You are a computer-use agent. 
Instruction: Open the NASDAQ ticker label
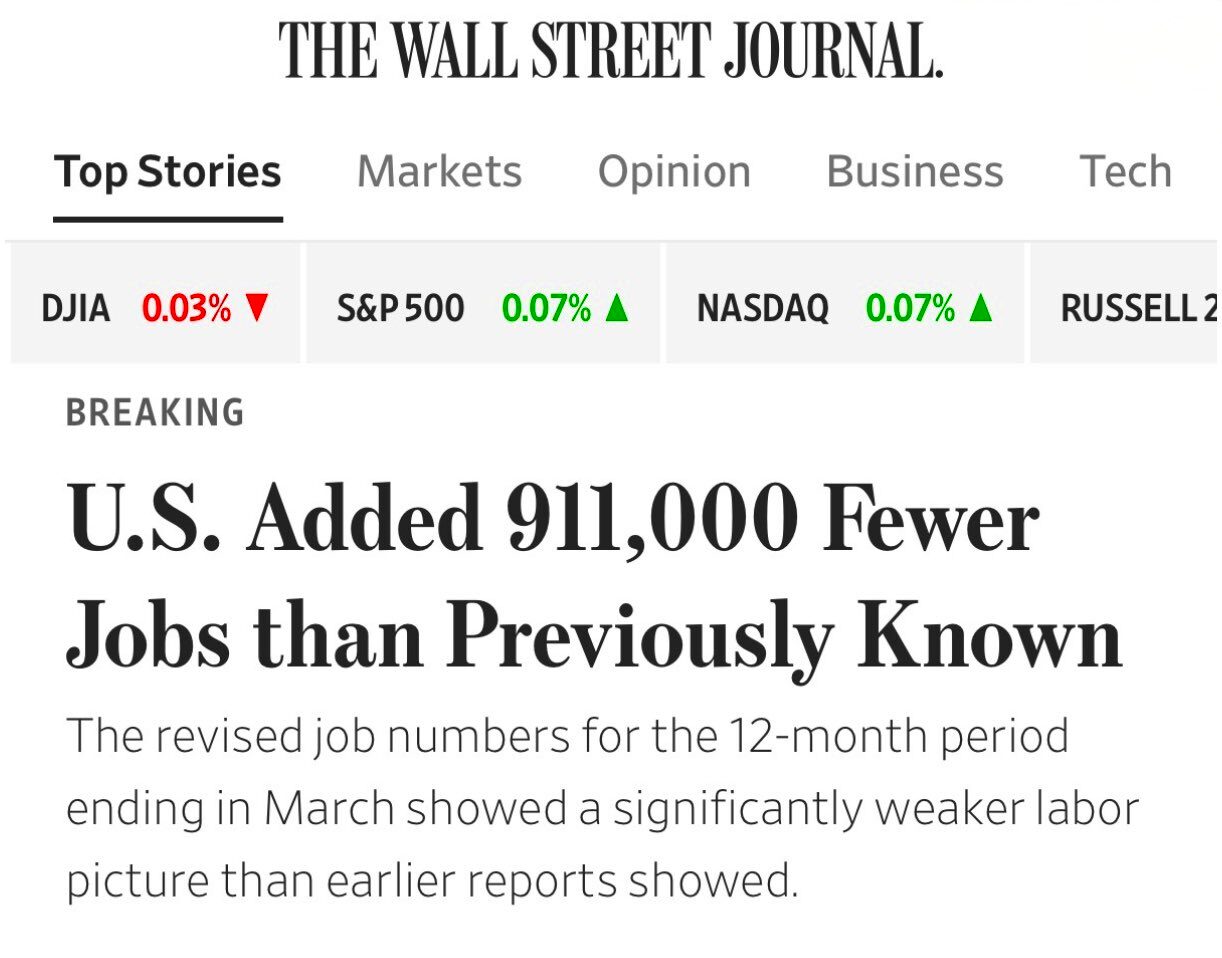coord(763,309)
